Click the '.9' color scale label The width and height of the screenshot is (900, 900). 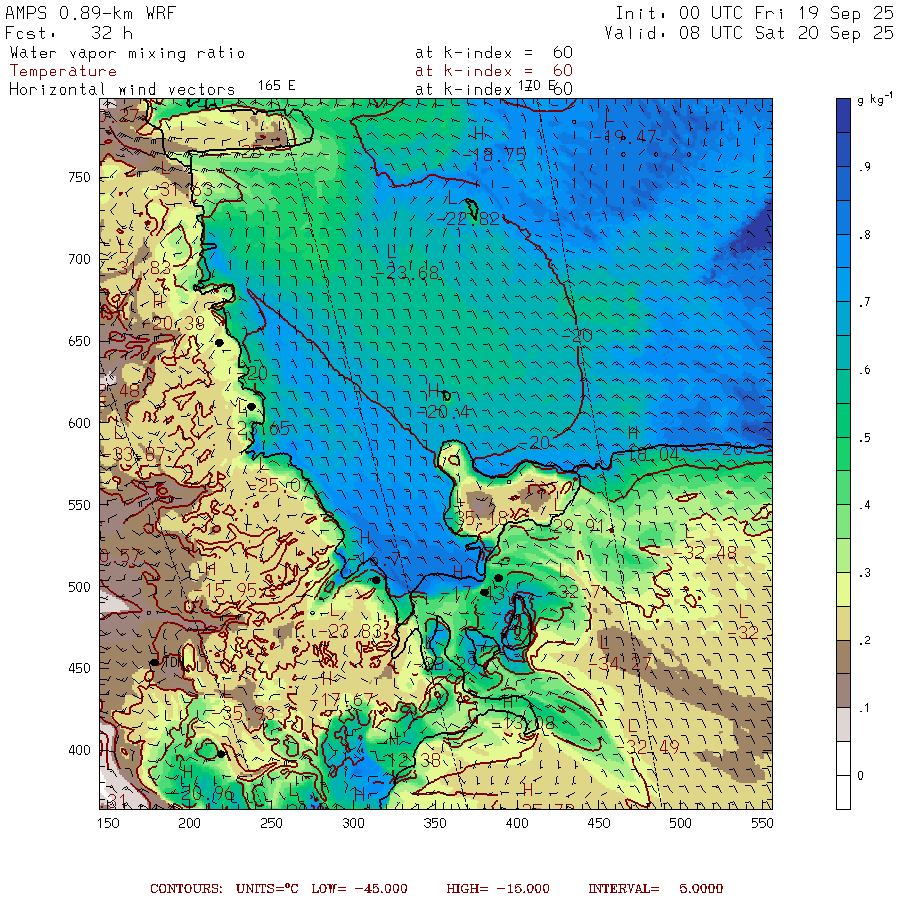tap(864, 167)
